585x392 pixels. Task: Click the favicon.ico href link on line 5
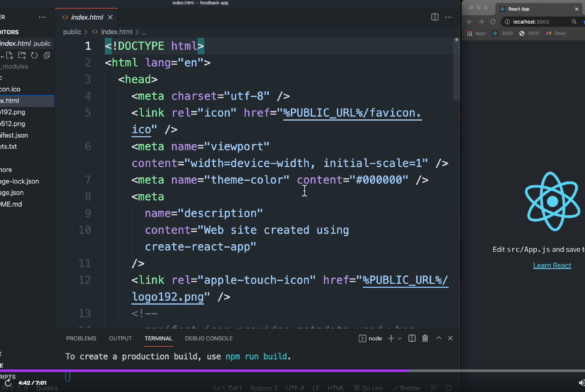pos(352,113)
